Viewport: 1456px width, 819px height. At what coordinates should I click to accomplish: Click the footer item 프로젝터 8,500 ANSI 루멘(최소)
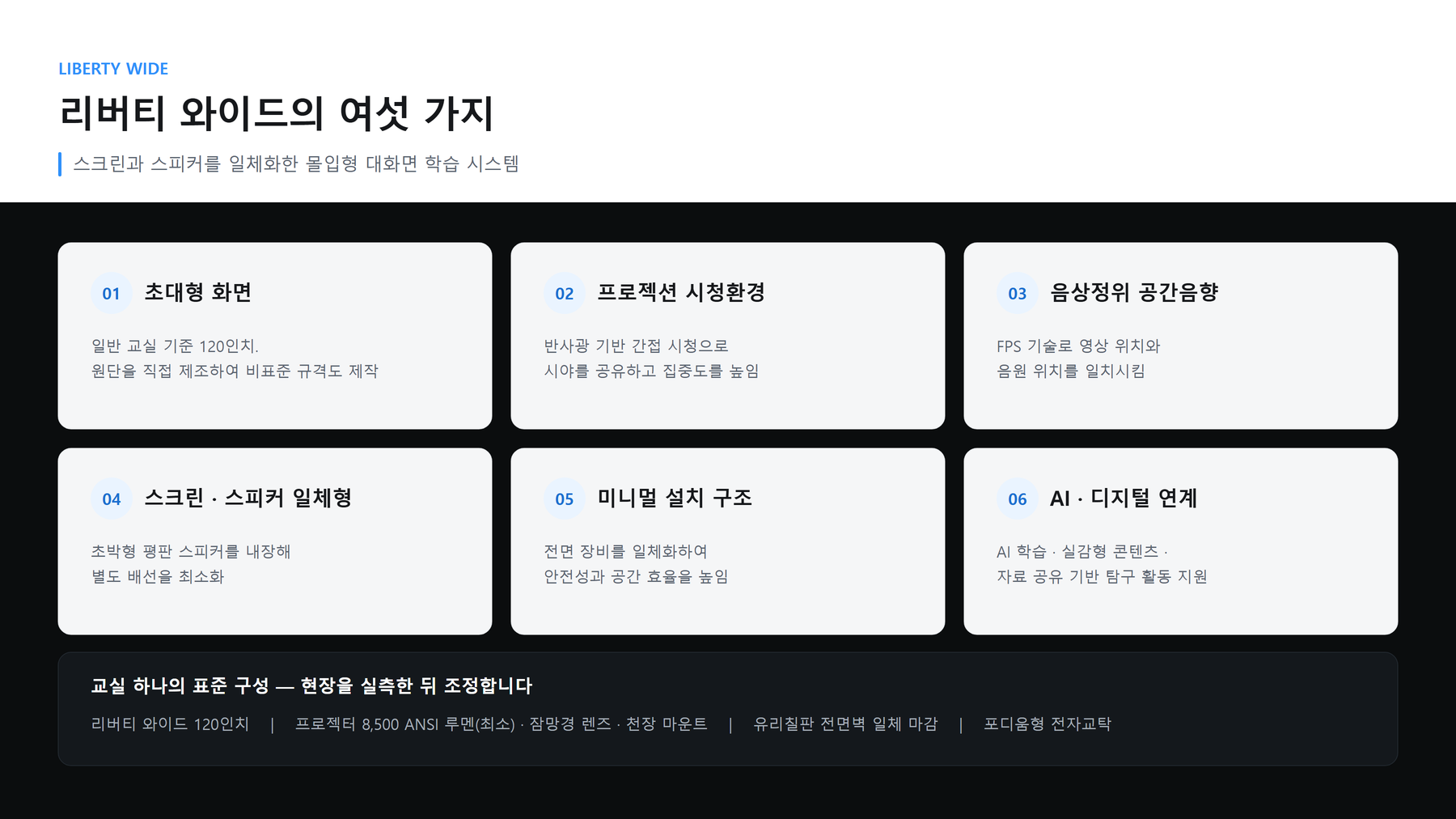pos(405,724)
